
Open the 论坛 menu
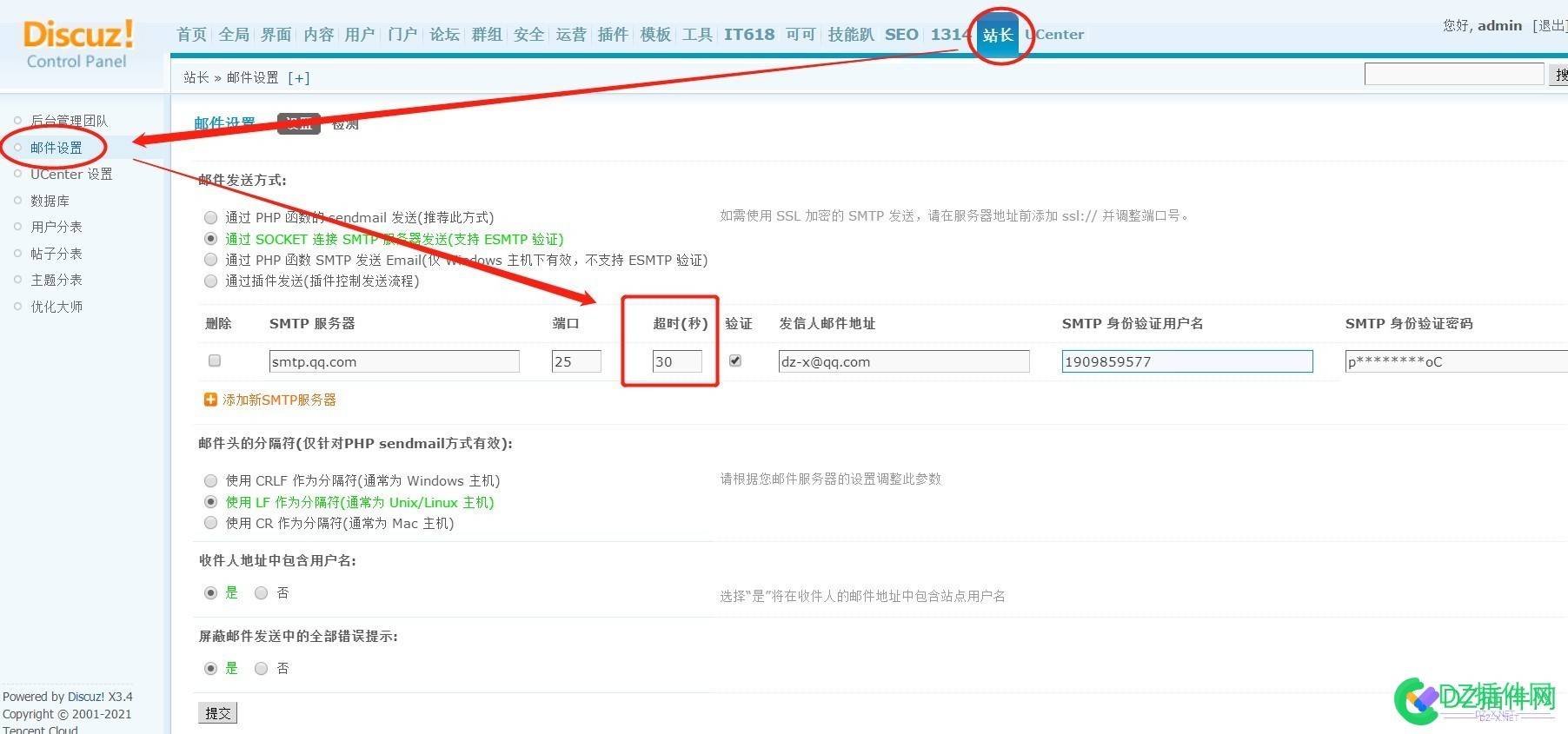[444, 35]
